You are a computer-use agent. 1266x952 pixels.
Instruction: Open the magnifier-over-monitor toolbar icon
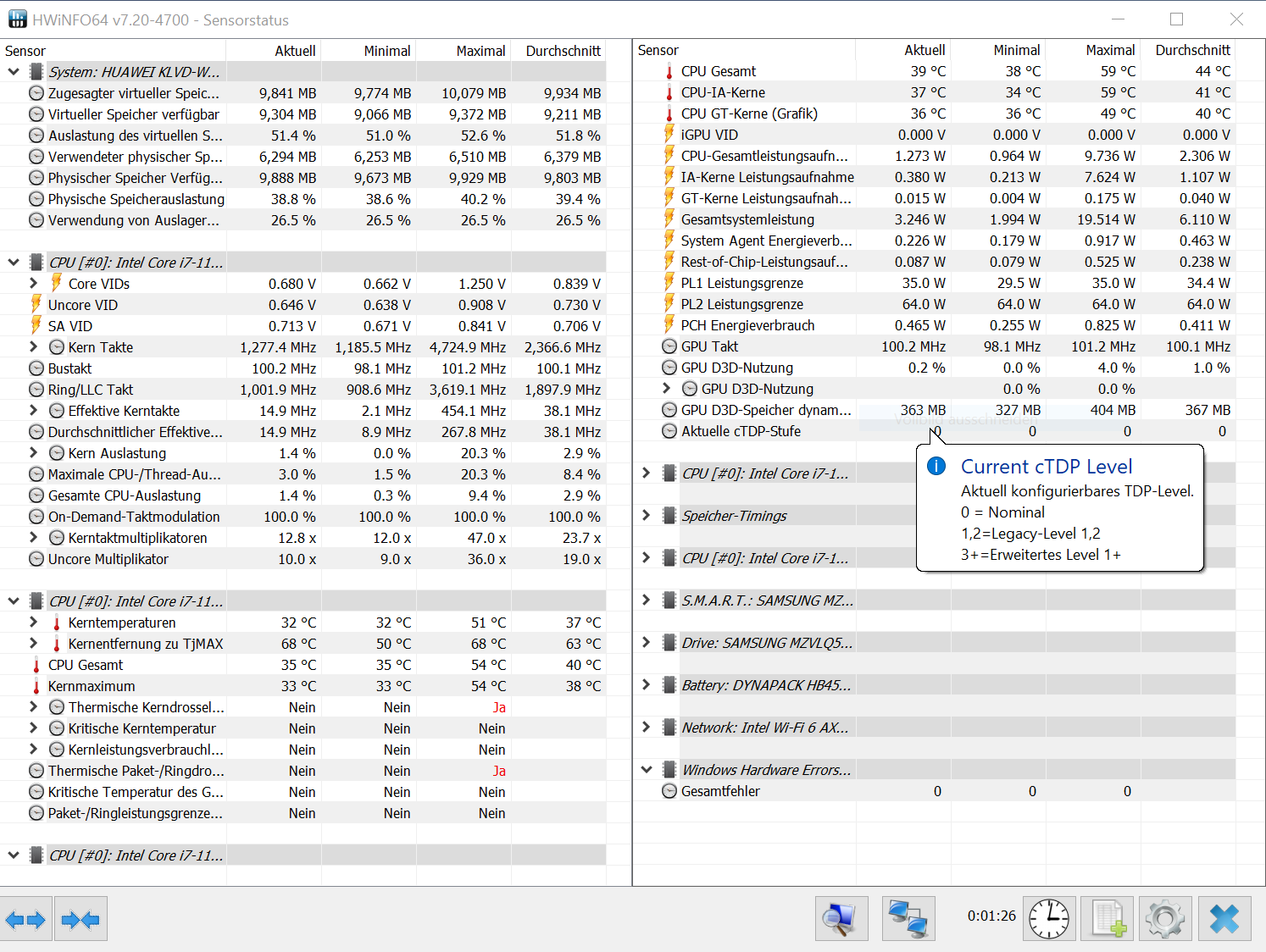(x=841, y=919)
